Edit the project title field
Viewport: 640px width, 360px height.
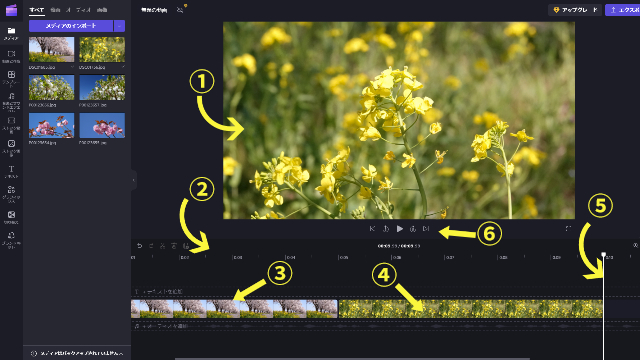click(x=154, y=10)
